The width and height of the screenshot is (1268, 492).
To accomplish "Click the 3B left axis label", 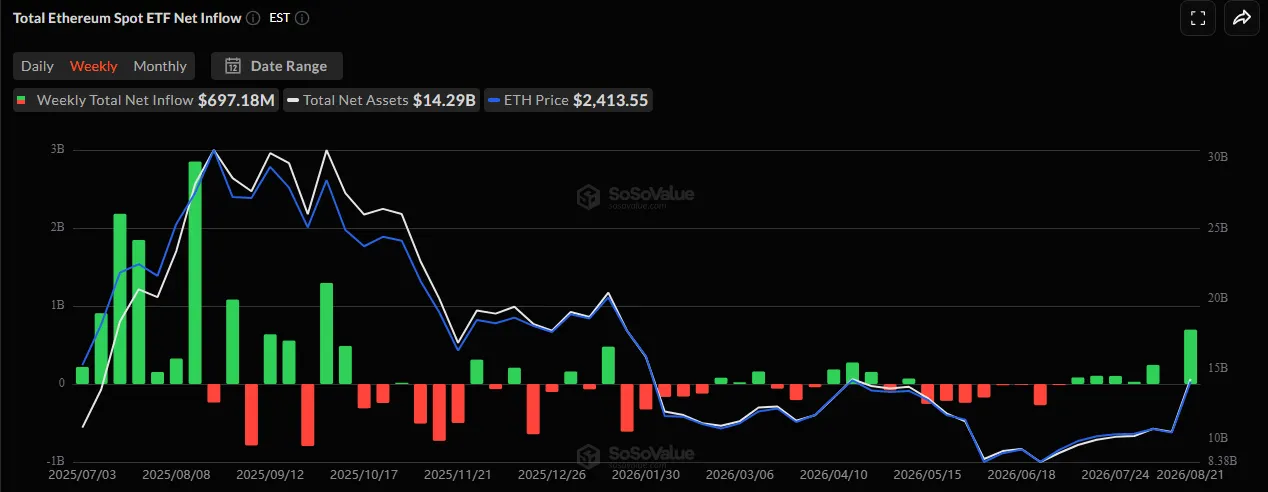I will tap(56, 150).
